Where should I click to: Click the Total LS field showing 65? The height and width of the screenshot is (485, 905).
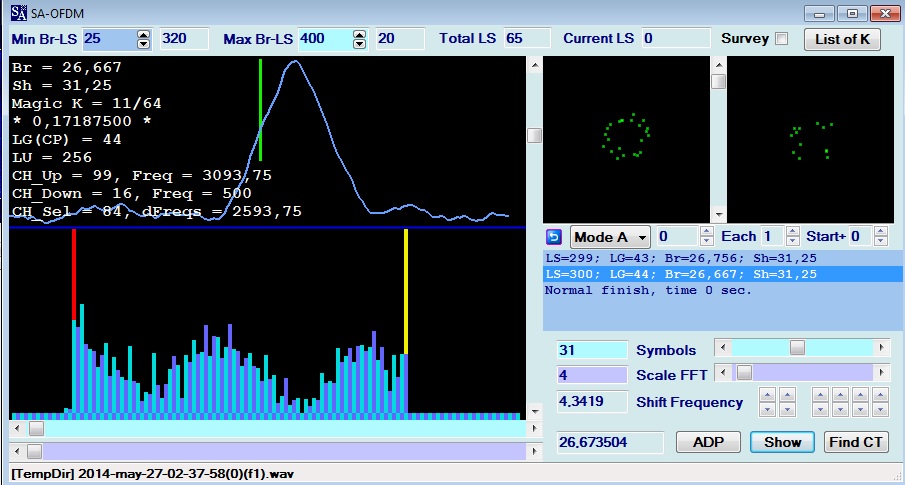pyautogui.click(x=526, y=39)
